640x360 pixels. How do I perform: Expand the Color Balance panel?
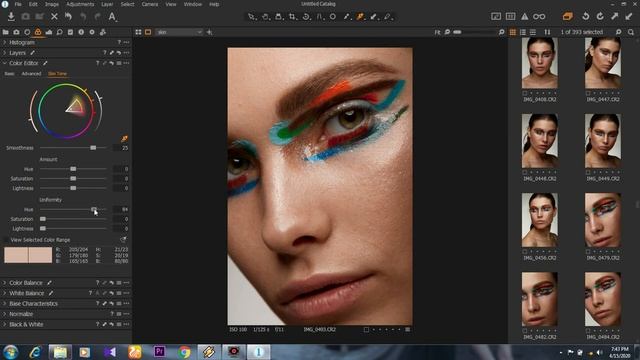point(4,282)
